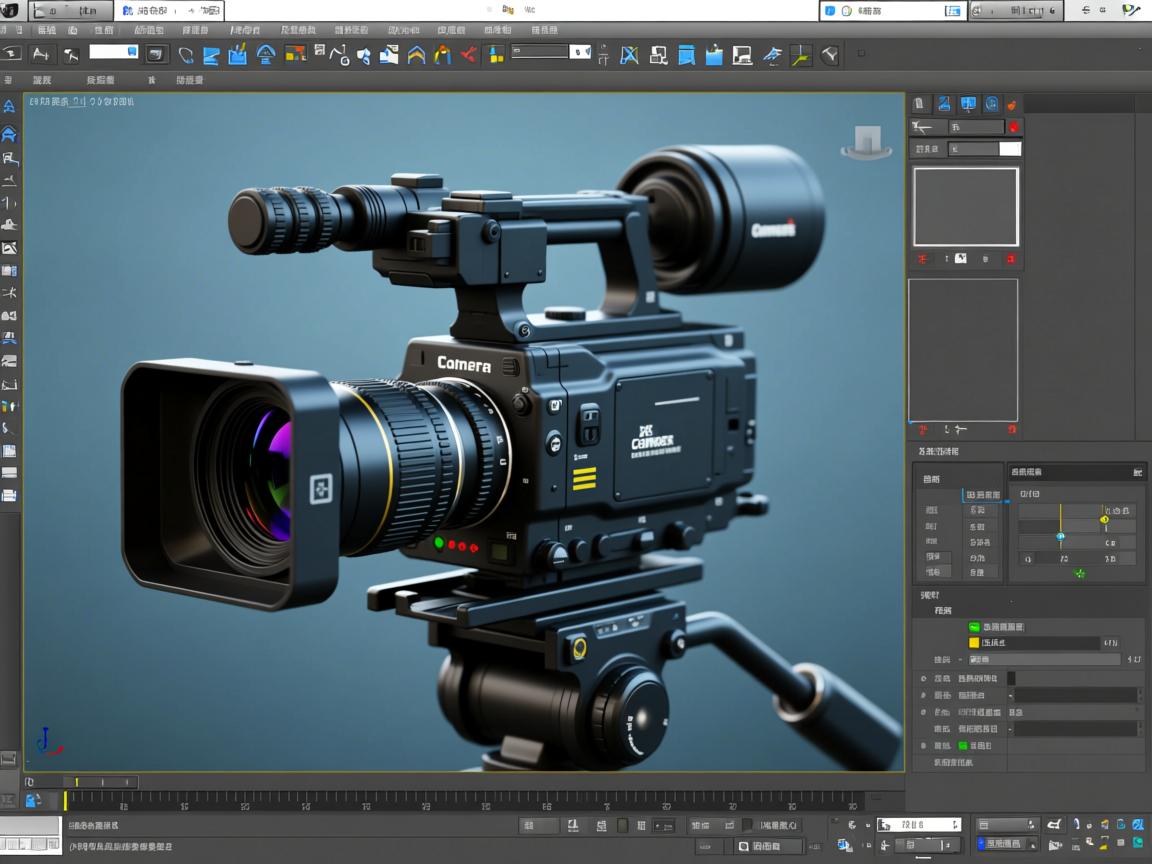This screenshot has height=864, width=1152.
Task: Click the topmost blue icon in left sidebar
Action: point(9,107)
